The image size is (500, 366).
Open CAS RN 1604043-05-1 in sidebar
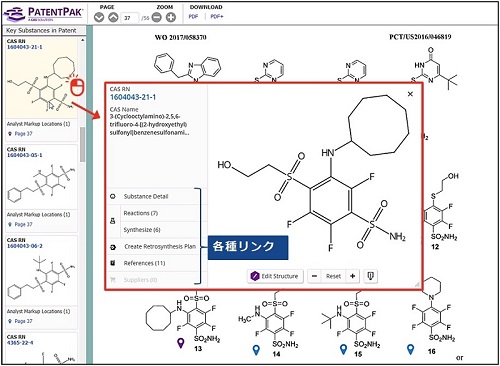(x=25, y=155)
